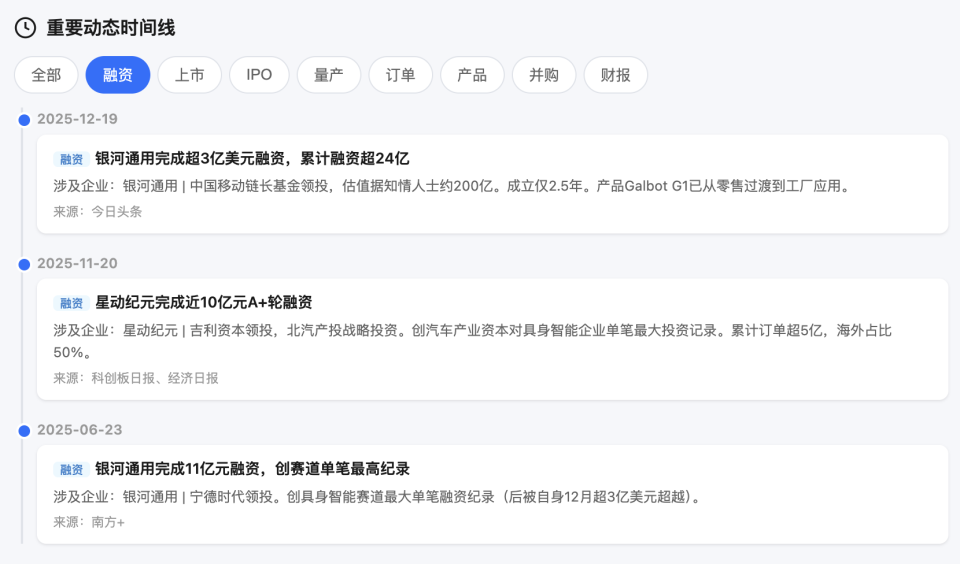
Task: Click source text 来源：科创板日报、经济日报
Action: [136, 378]
